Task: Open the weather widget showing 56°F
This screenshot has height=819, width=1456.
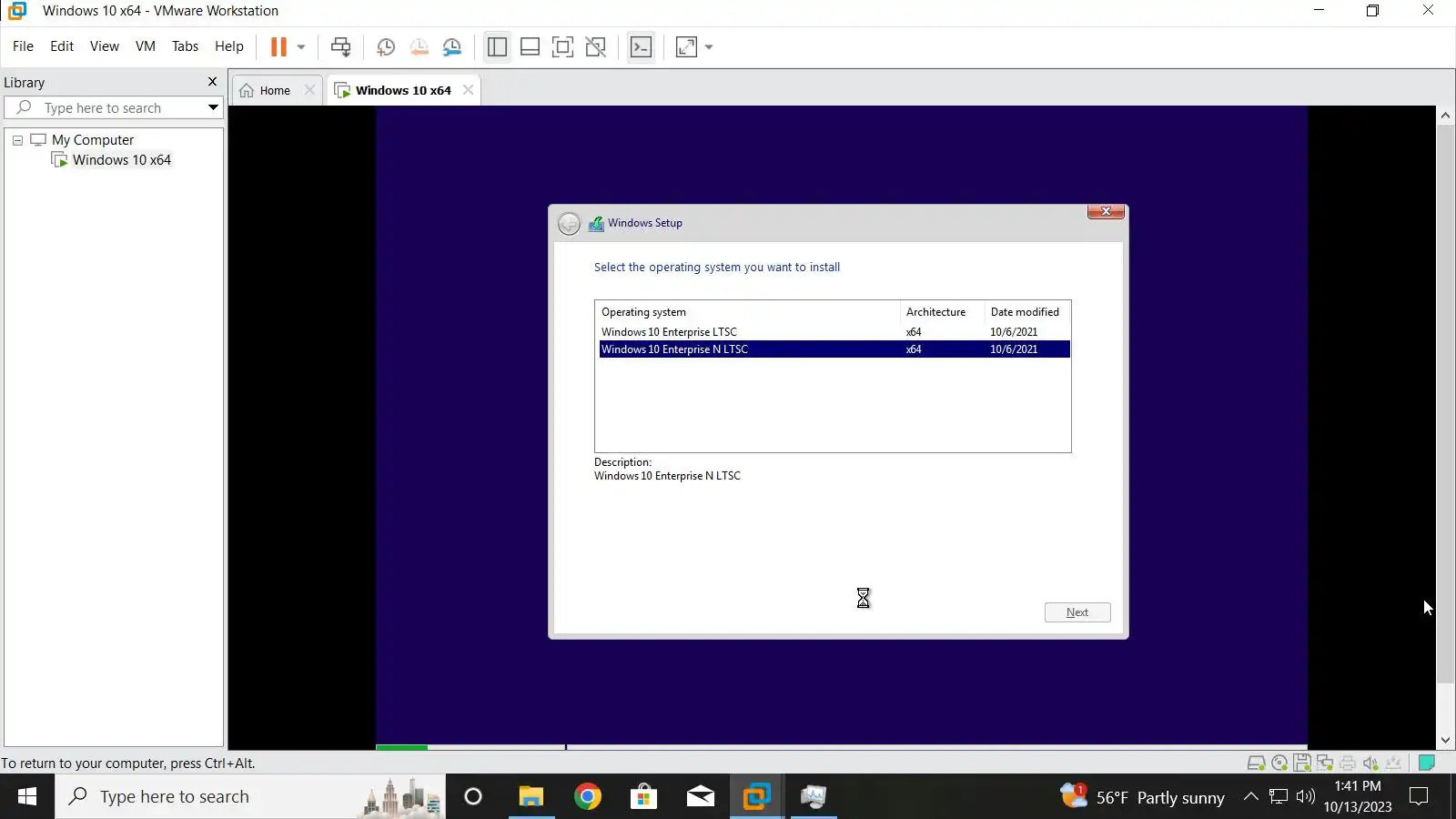Action: tap(1142, 797)
